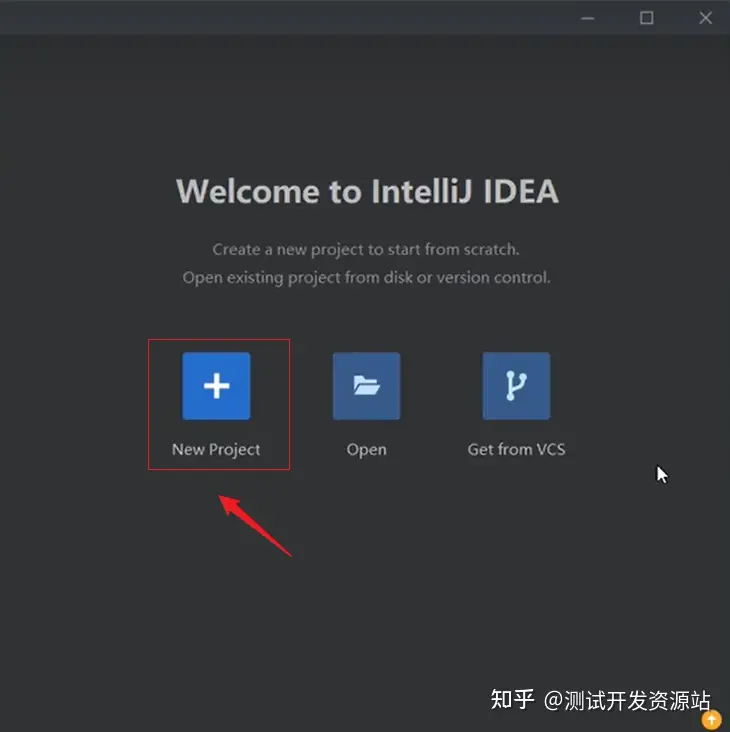Image resolution: width=730 pixels, height=732 pixels.
Task: Click the text 'Create a new project to start from scratch.'
Action: pyautogui.click(x=366, y=250)
